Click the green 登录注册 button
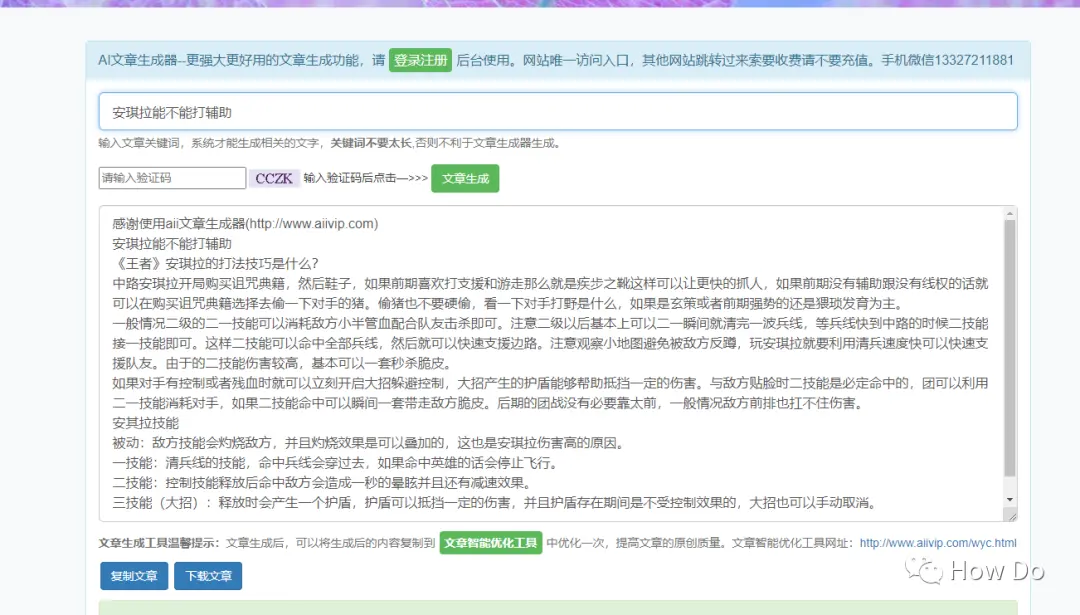The height and width of the screenshot is (615, 1080). pos(420,60)
